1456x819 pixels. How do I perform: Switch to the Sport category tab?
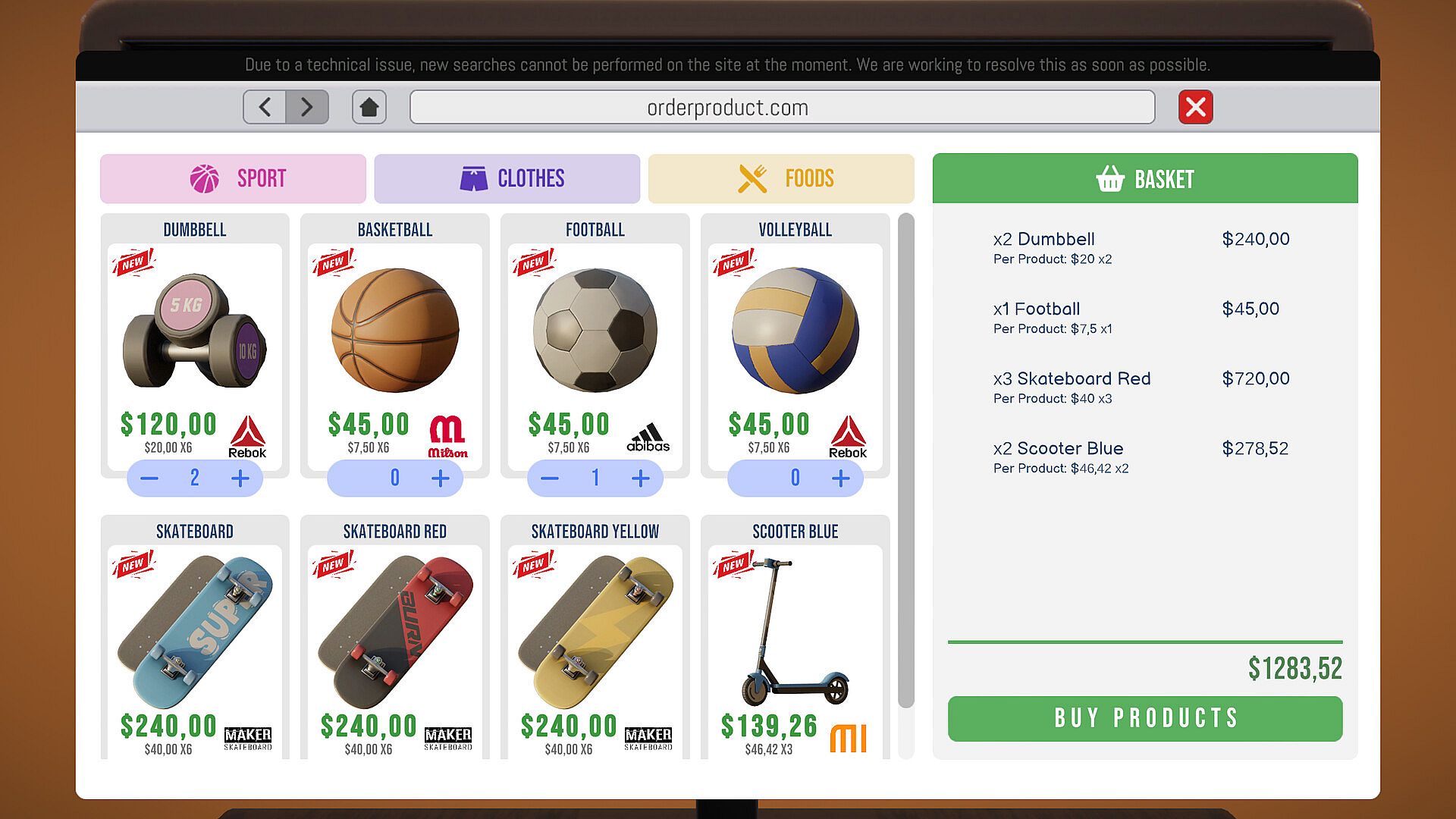click(233, 179)
